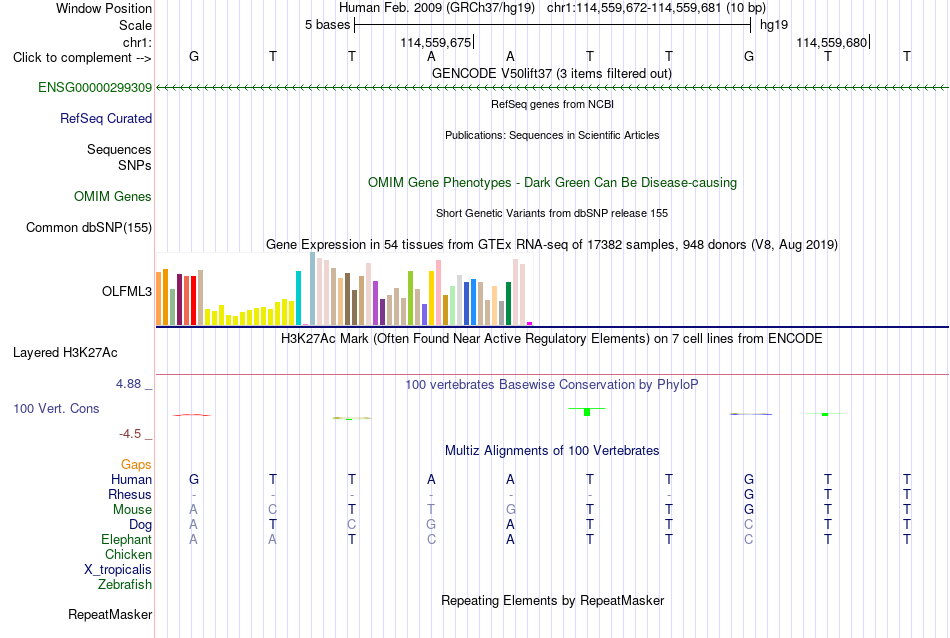Select the Human species label

click(131, 479)
